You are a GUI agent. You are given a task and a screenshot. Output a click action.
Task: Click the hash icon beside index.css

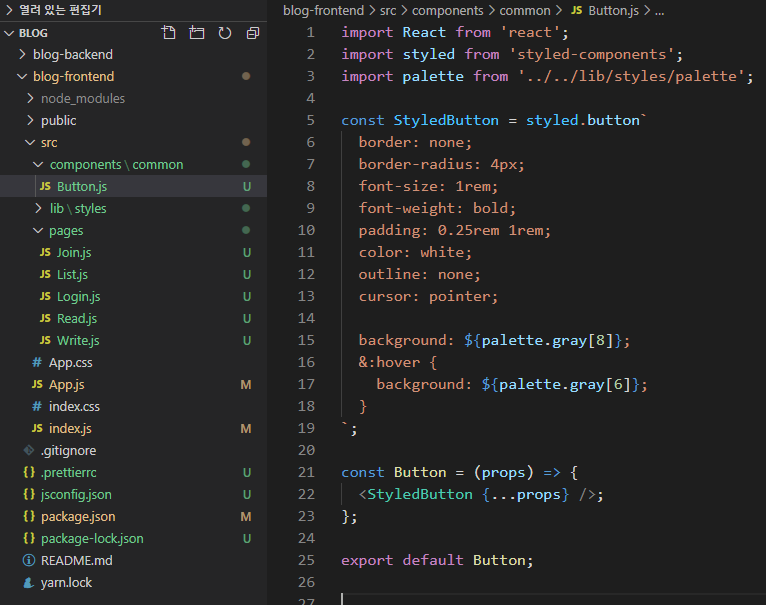(37, 406)
